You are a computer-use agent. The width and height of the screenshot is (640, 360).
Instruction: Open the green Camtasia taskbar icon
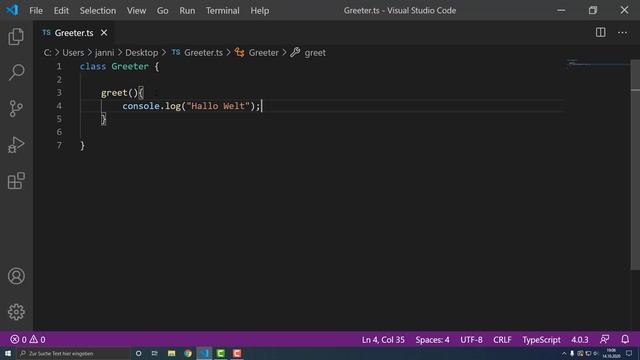[x=220, y=353]
